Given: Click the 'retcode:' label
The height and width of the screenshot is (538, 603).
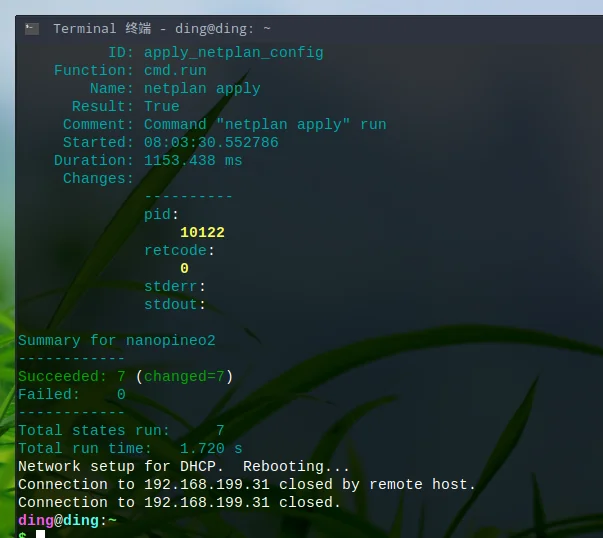Looking at the screenshot, I should click(179, 250).
